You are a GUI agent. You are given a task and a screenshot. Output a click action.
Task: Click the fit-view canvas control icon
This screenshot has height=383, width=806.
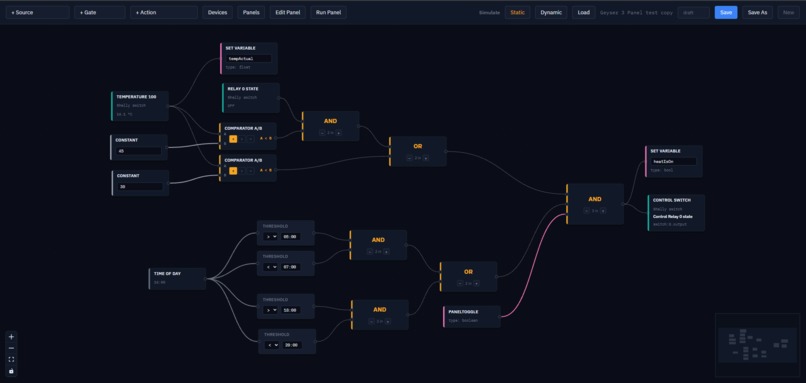pos(11,359)
